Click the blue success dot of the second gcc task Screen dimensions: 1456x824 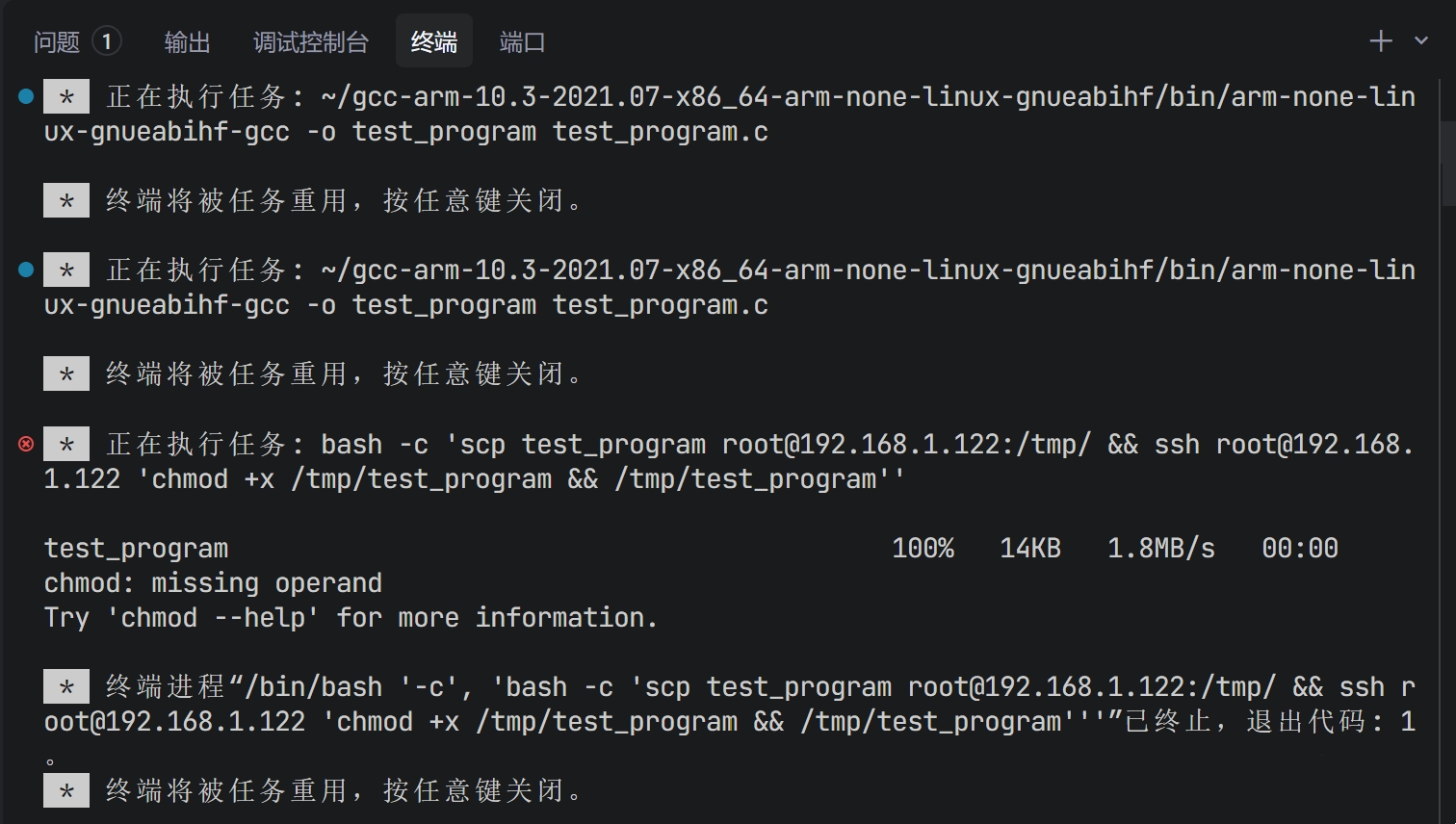coord(26,270)
